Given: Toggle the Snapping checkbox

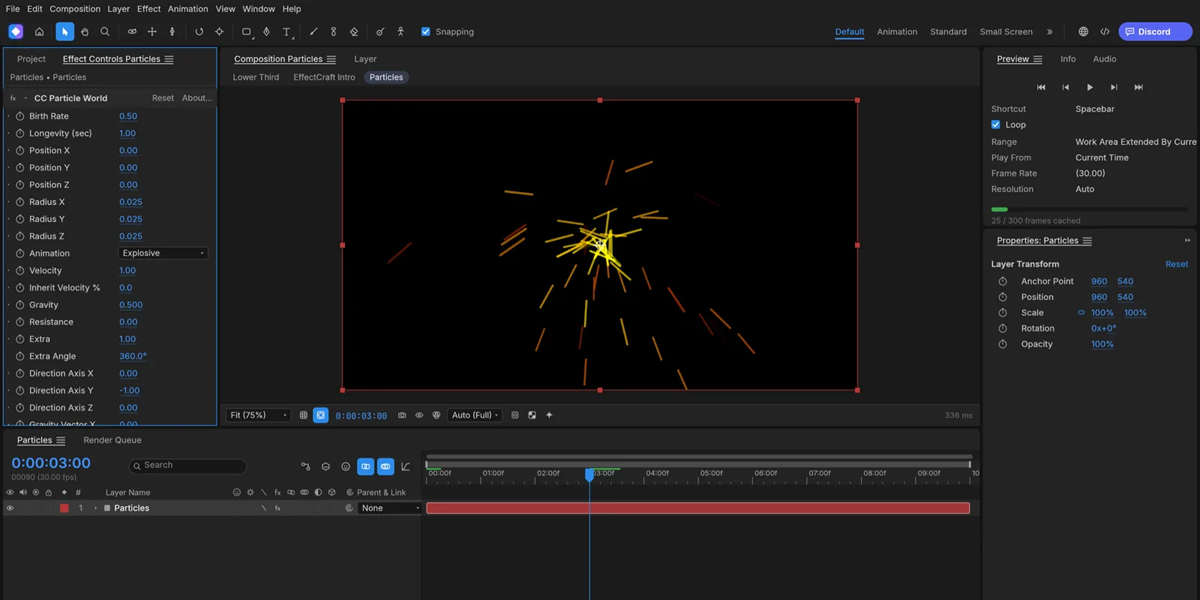Looking at the screenshot, I should pyautogui.click(x=426, y=32).
